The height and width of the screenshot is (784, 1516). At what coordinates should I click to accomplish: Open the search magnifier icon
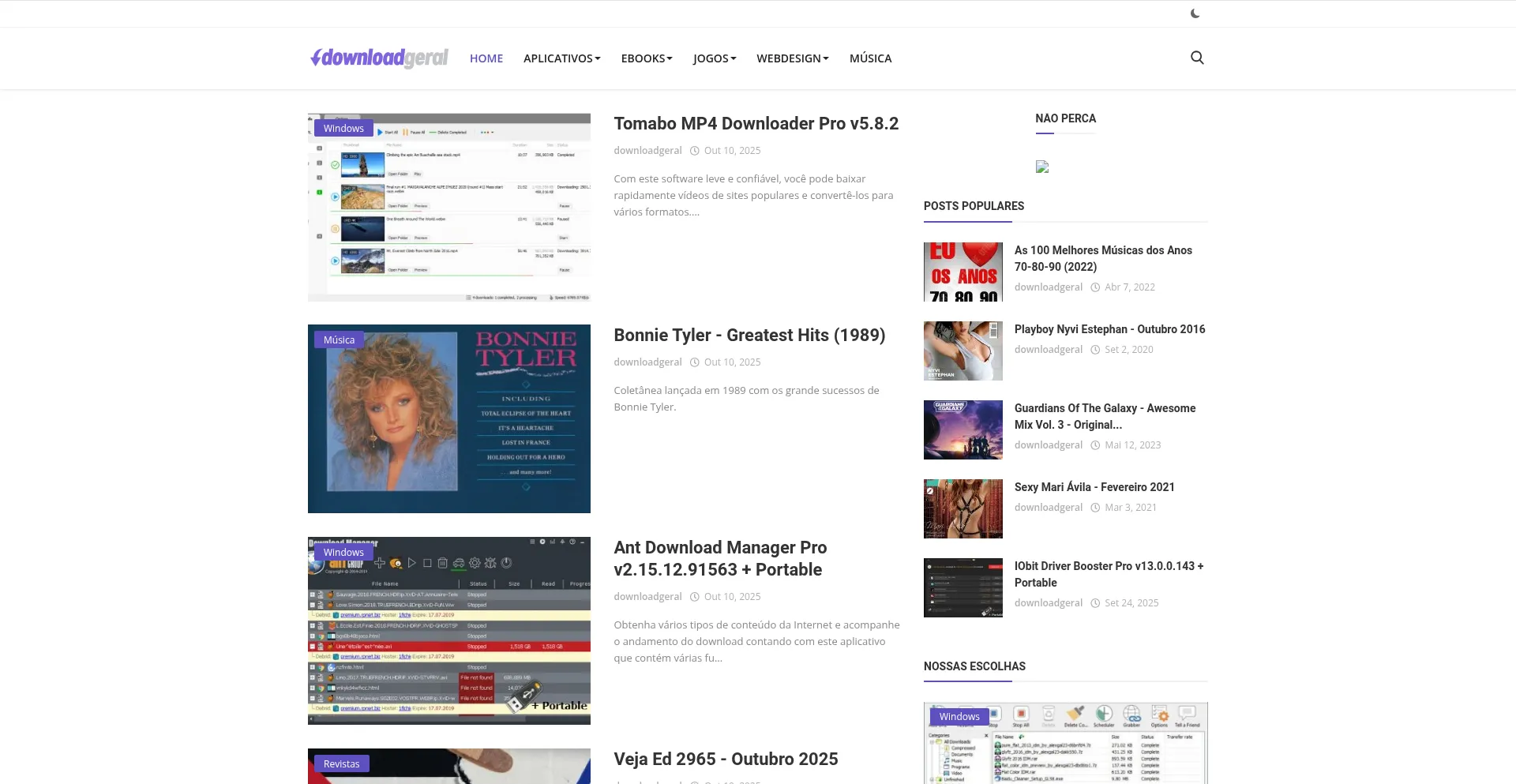(1197, 58)
